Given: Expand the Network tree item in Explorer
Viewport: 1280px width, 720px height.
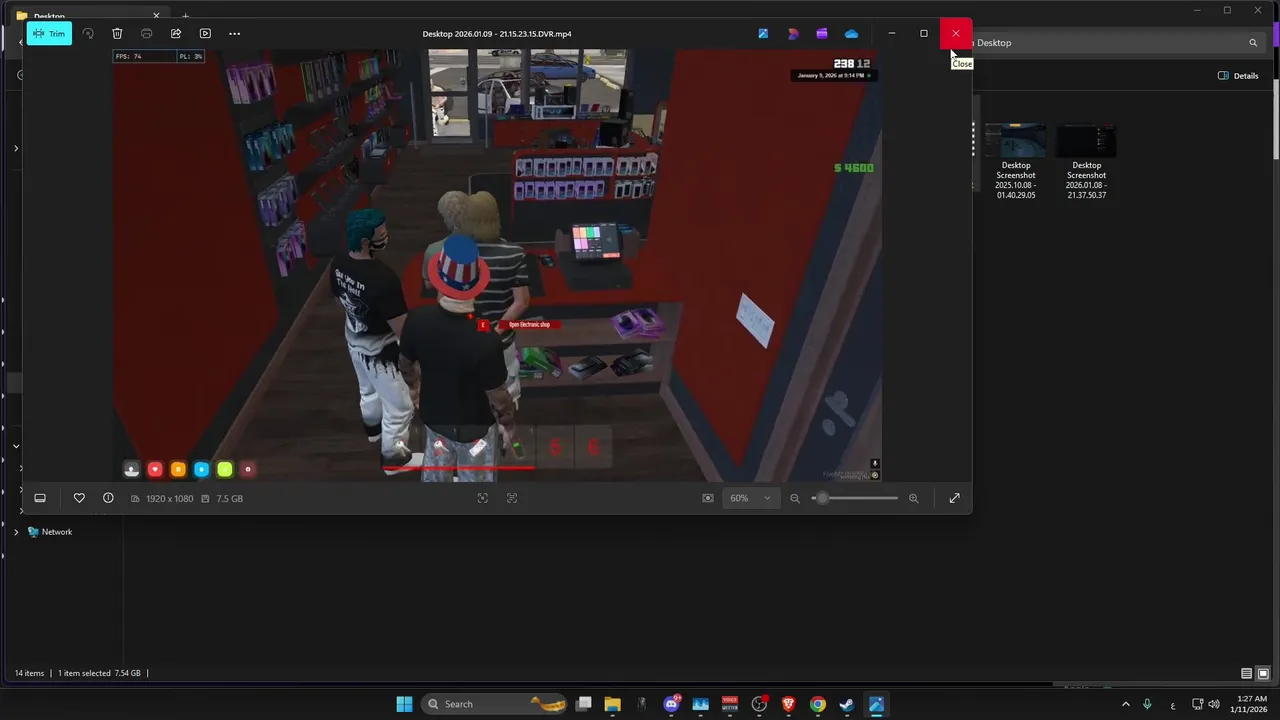Looking at the screenshot, I should coord(16,532).
